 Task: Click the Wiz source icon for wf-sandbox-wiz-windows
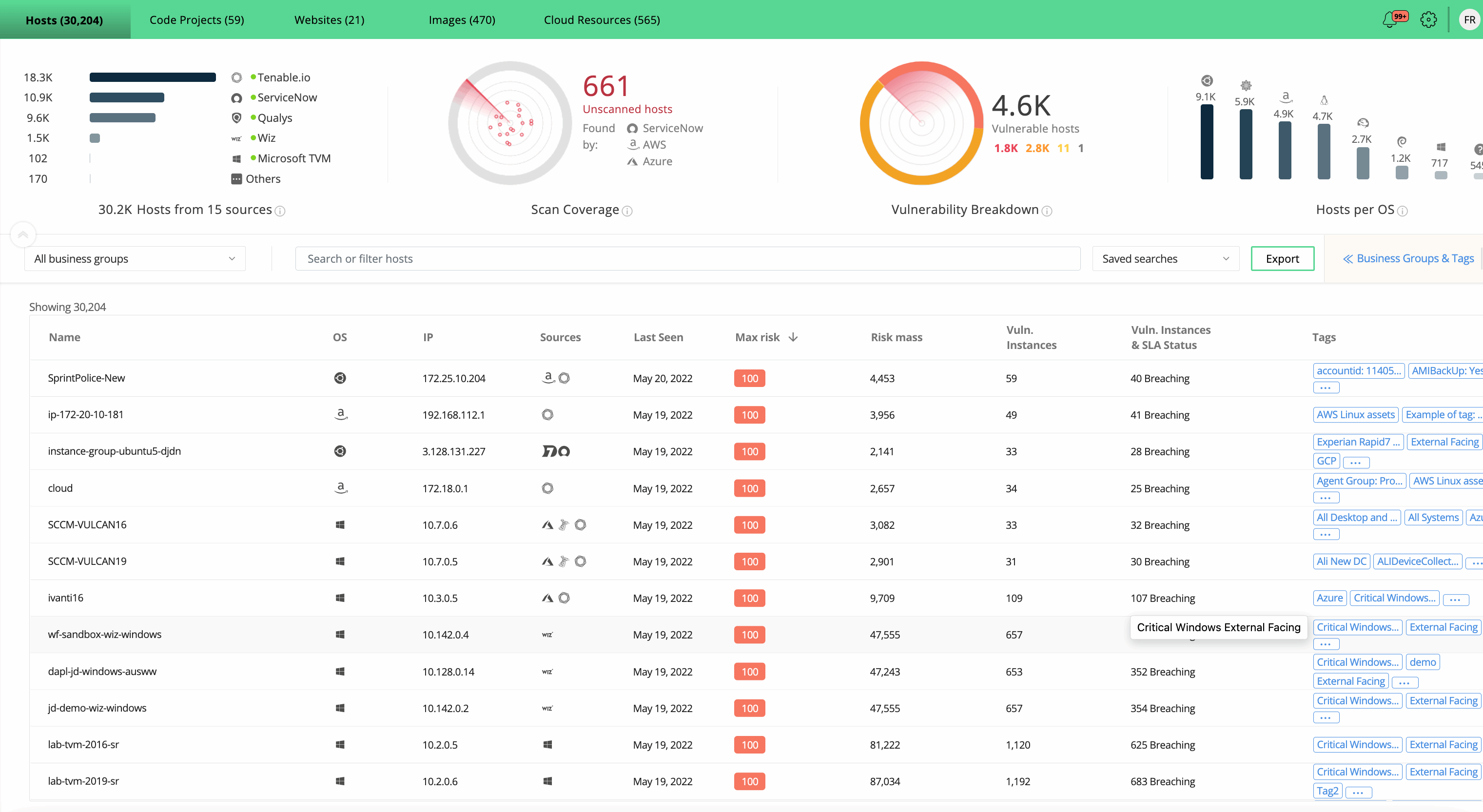click(x=547, y=635)
